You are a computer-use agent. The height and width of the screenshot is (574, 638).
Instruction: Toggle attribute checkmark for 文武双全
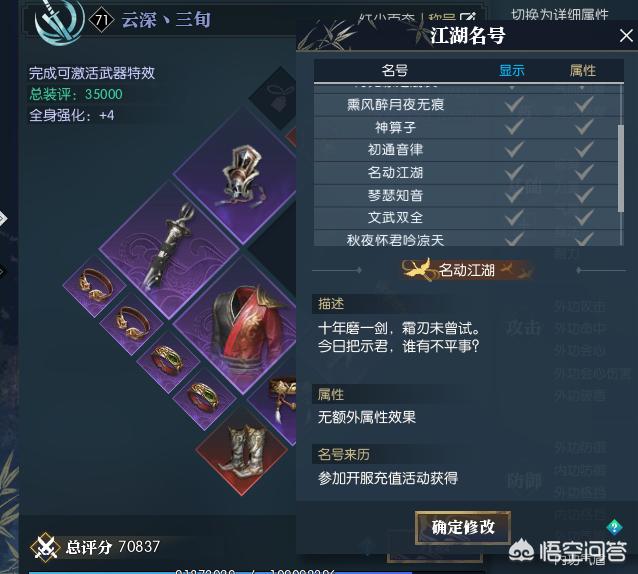click(583, 218)
